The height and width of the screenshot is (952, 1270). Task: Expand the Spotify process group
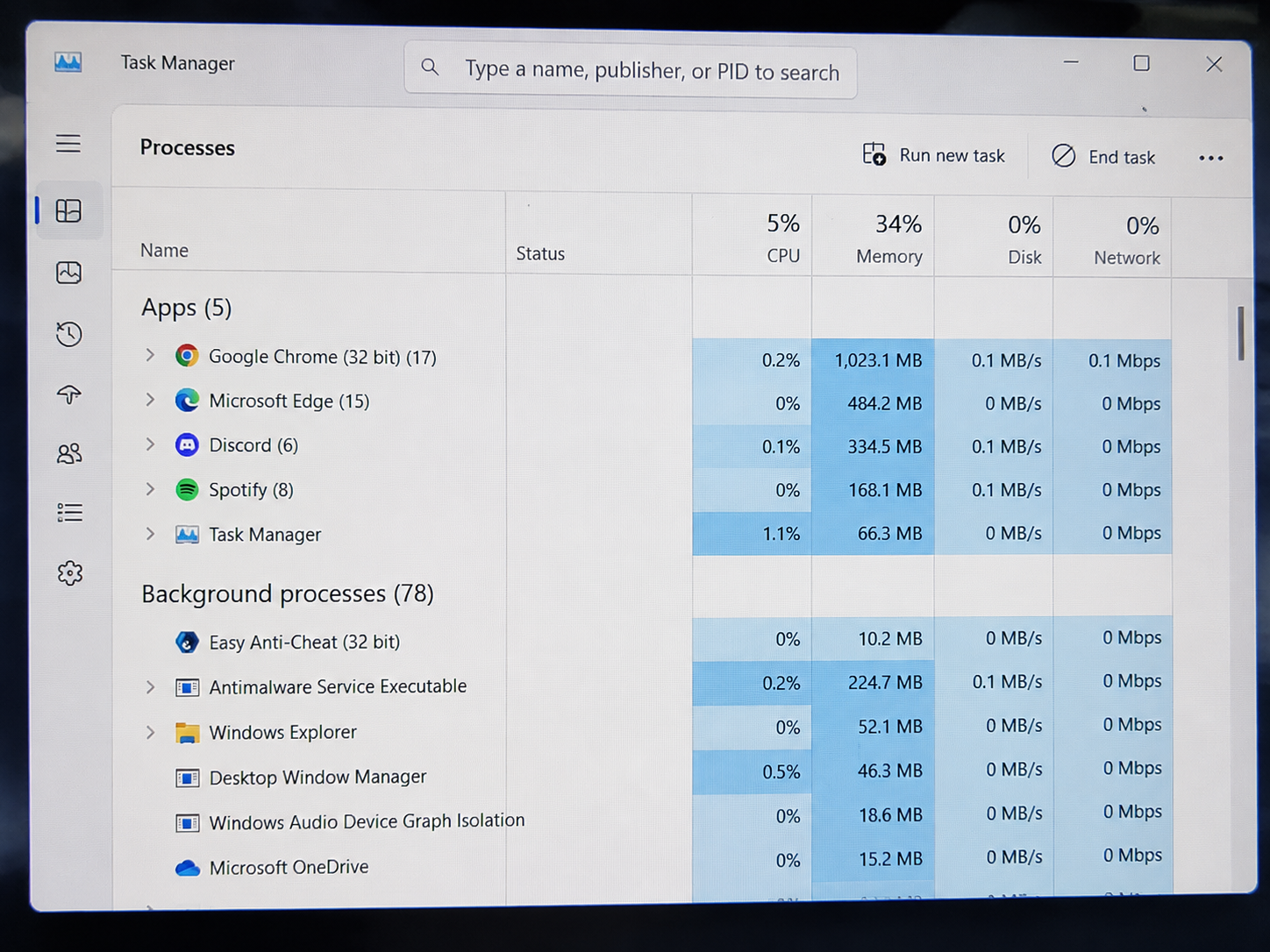click(150, 488)
